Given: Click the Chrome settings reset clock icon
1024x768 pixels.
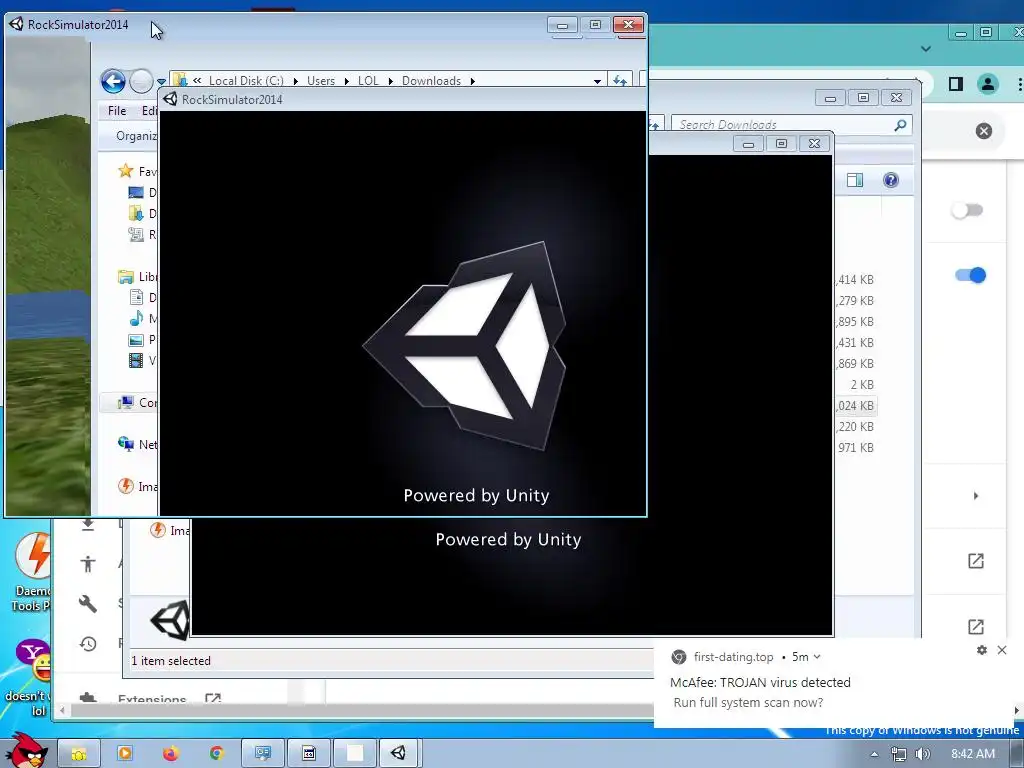Looking at the screenshot, I should point(88,645).
